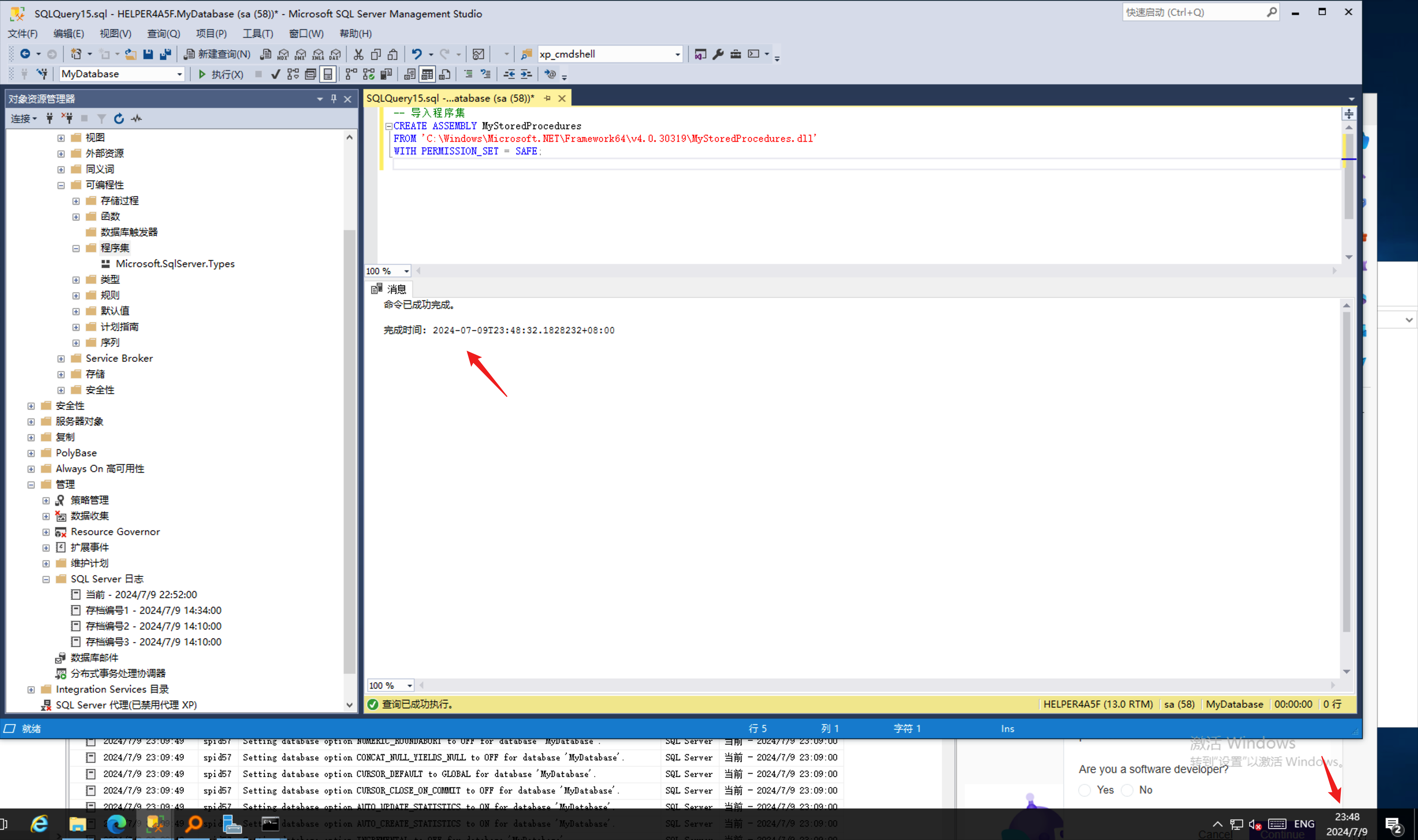This screenshot has width=1418, height=840.
Task: Toggle the pin on SQLQuery15.sql tab
Action: (x=547, y=98)
